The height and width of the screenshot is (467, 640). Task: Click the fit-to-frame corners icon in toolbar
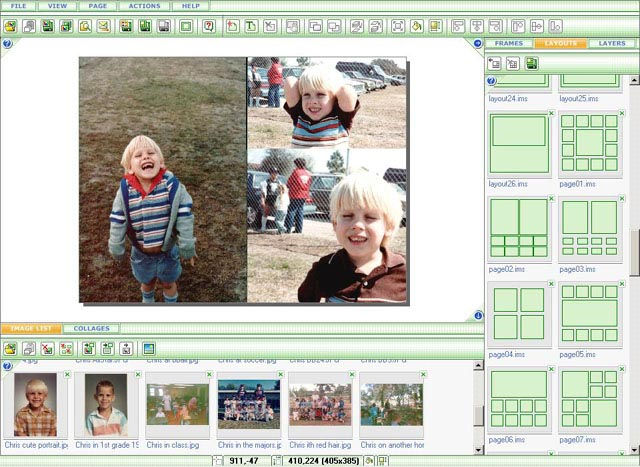pyautogui.click(x=398, y=27)
